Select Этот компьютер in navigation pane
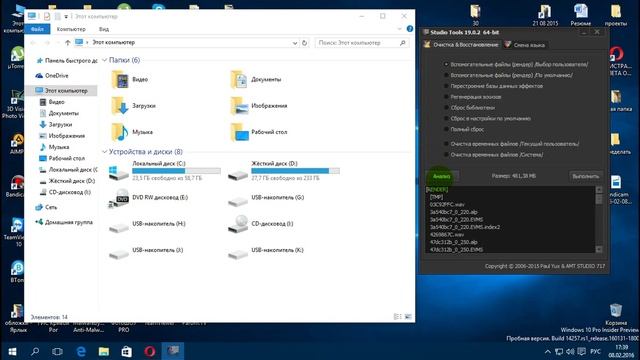 [61, 91]
